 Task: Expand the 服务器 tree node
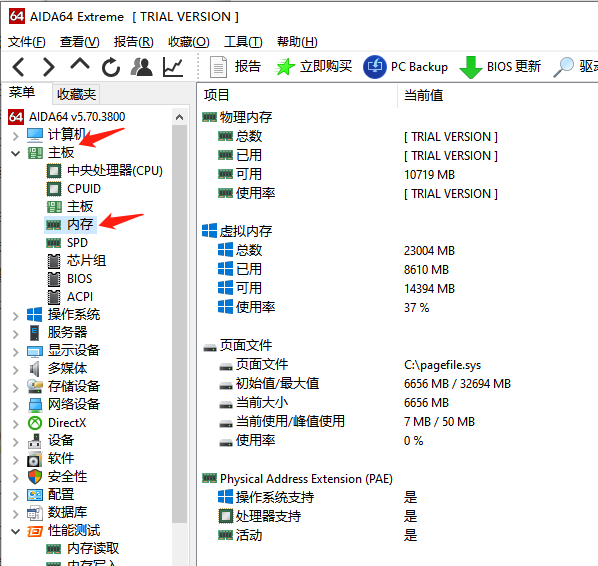[x=16, y=334]
